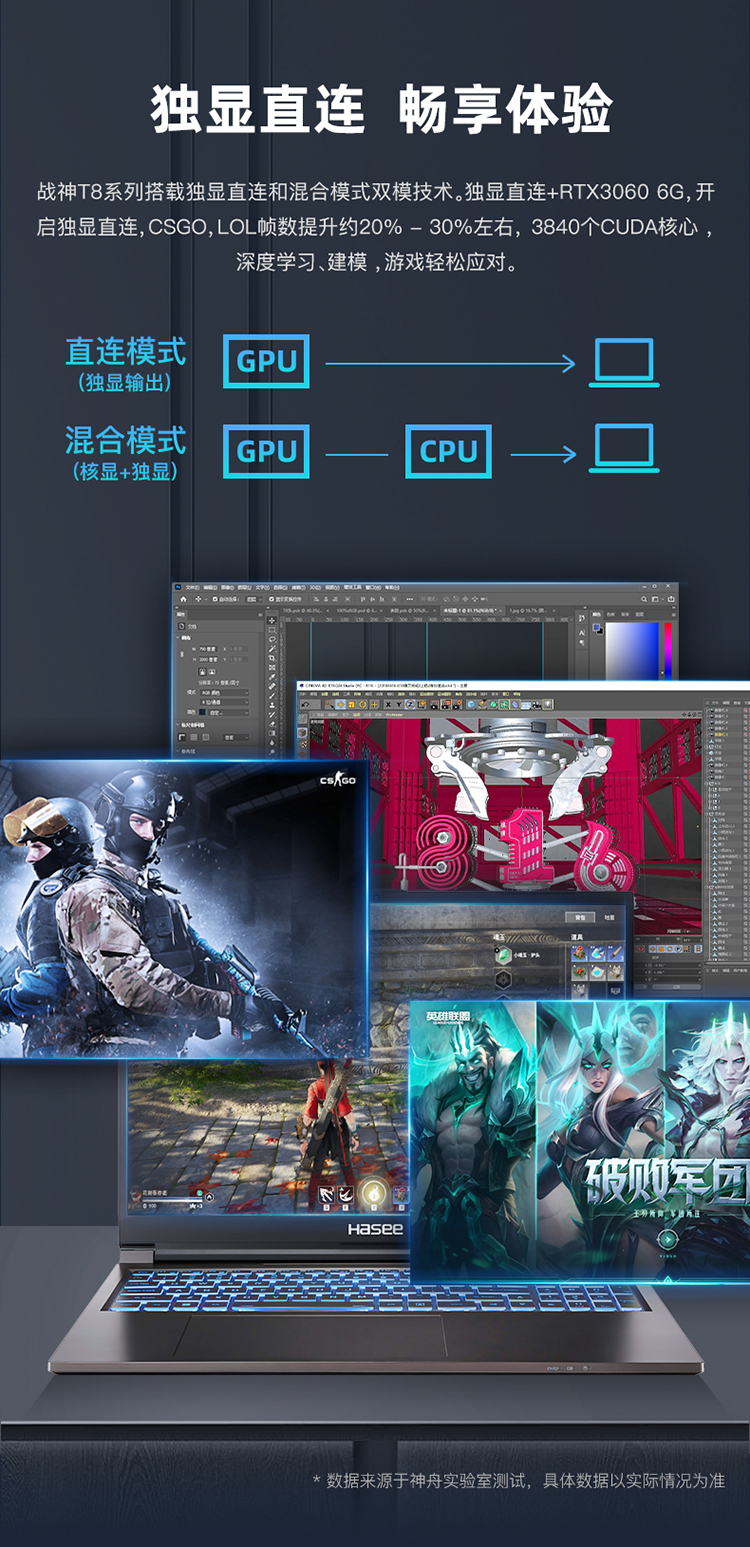750x1547 pixels.
Task: Pick a color in Photoshop color field
Action: tap(632, 651)
